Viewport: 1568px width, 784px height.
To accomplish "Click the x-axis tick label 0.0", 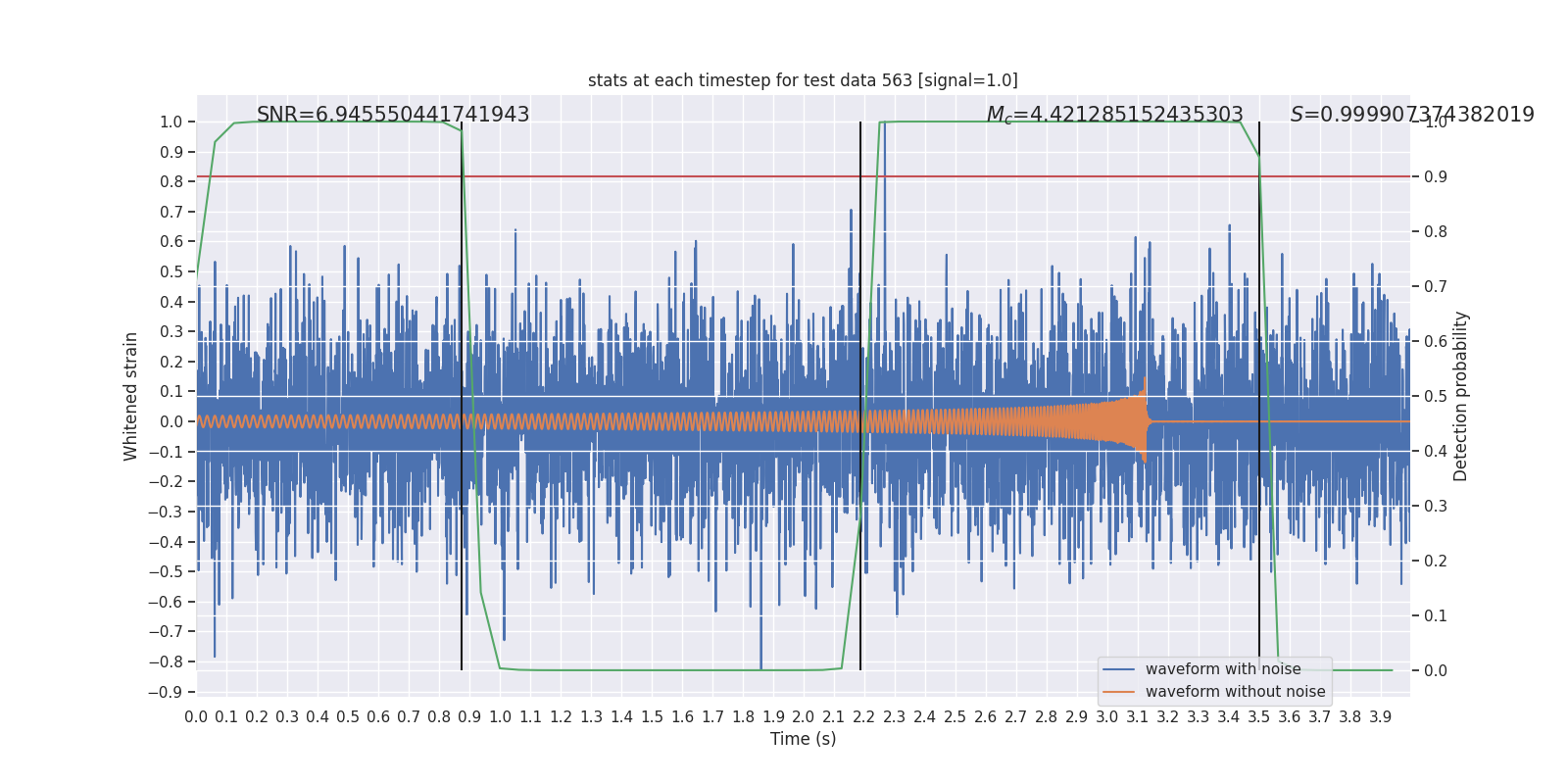I will 196,717.
